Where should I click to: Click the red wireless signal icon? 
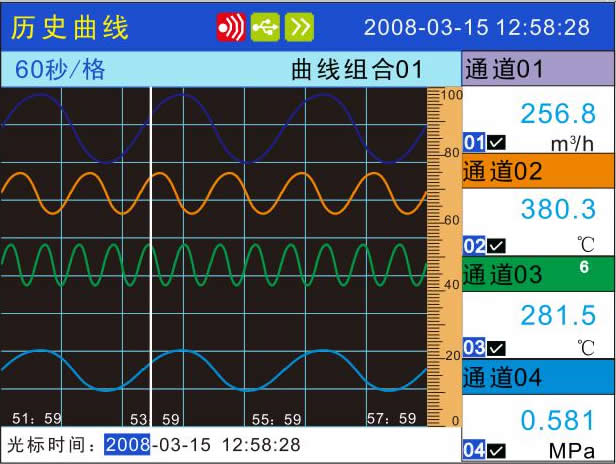(231, 28)
